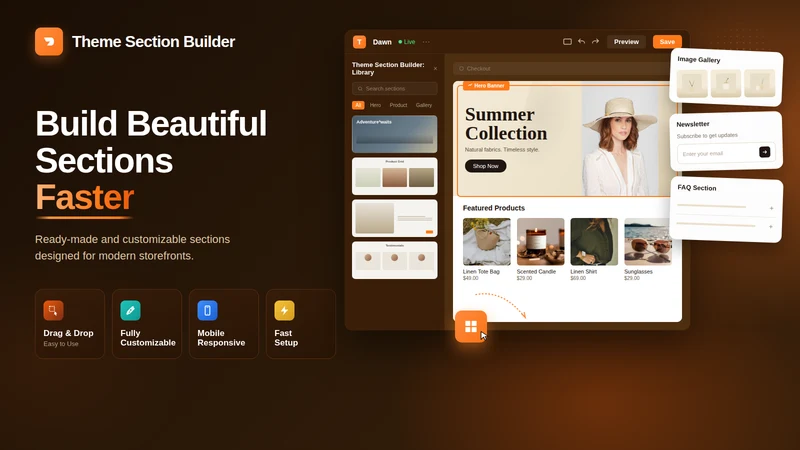The height and width of the screenshot is (450, 800).
Task: Click the Preview button
Action: 626,42
